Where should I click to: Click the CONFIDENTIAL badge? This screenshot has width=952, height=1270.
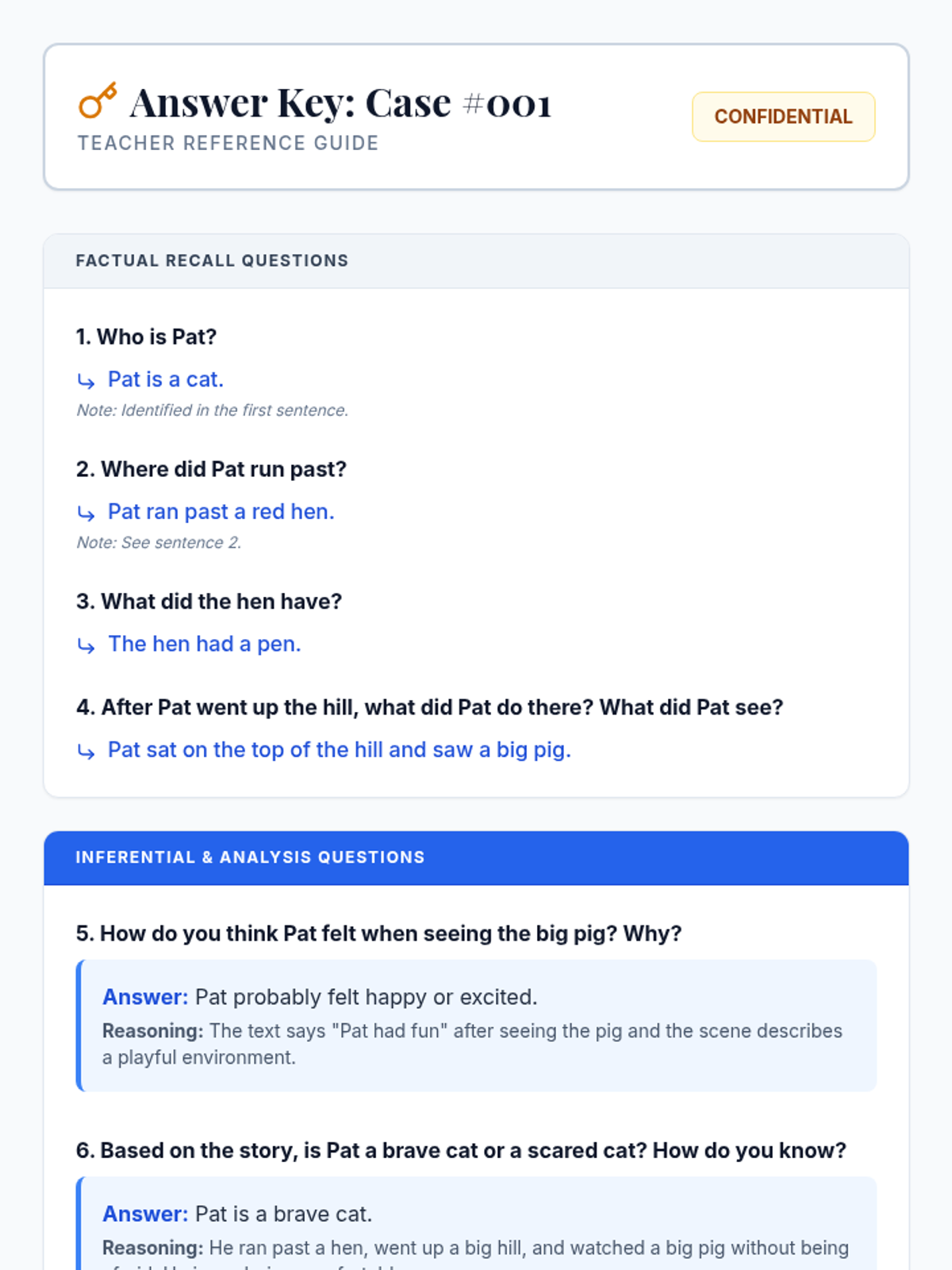point(783,117)
